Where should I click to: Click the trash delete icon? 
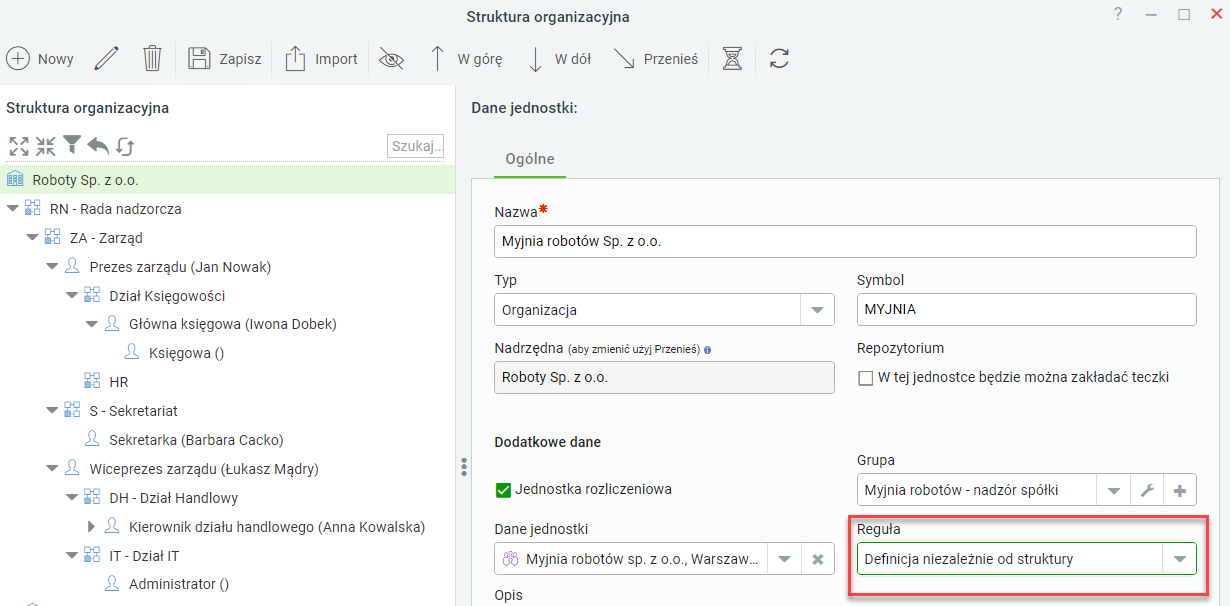click(x=152, y=59)
